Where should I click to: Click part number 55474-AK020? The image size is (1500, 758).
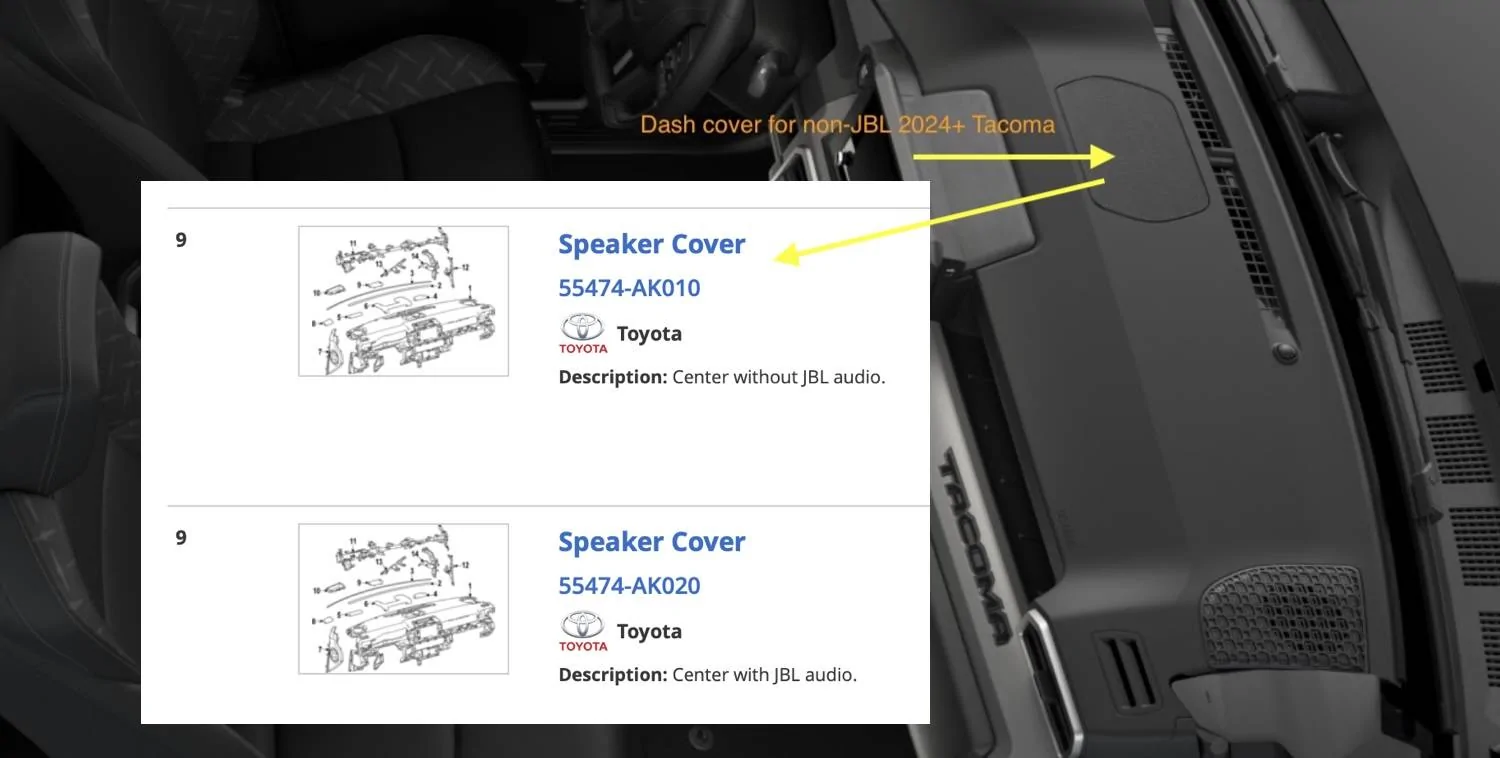tap(629, 586)
